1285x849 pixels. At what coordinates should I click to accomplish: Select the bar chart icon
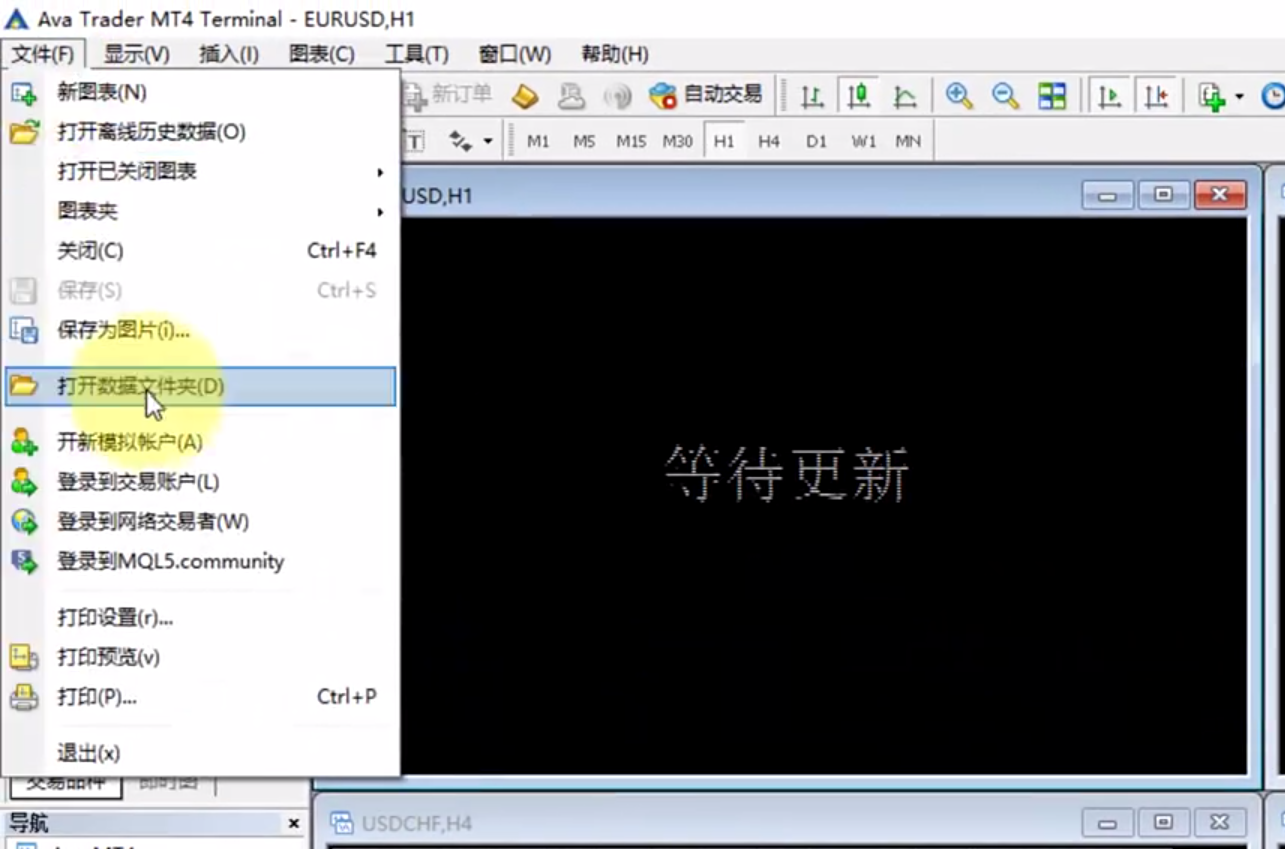812,96
